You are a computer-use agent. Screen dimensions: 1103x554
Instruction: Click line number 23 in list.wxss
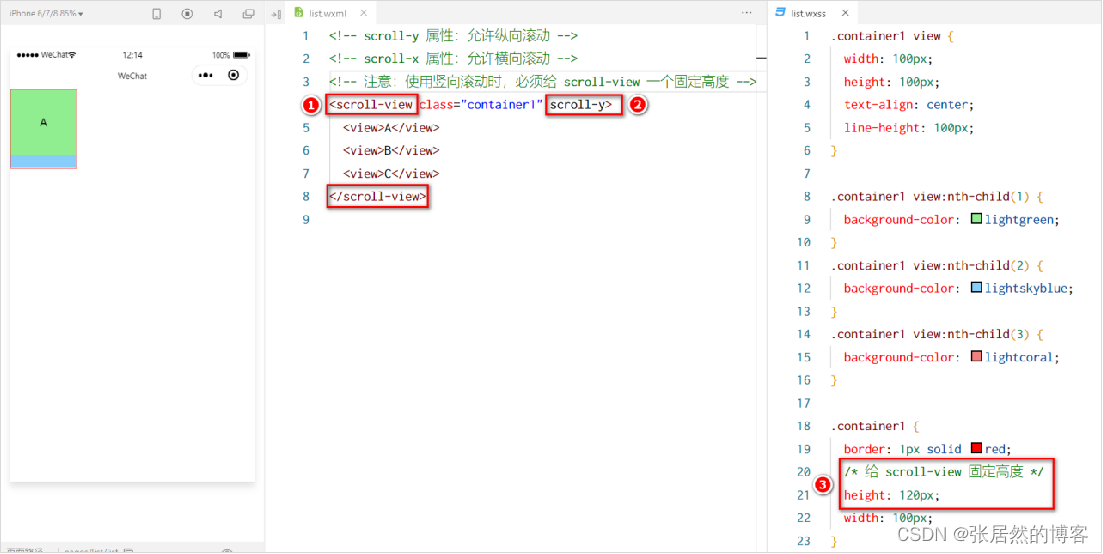805,541
